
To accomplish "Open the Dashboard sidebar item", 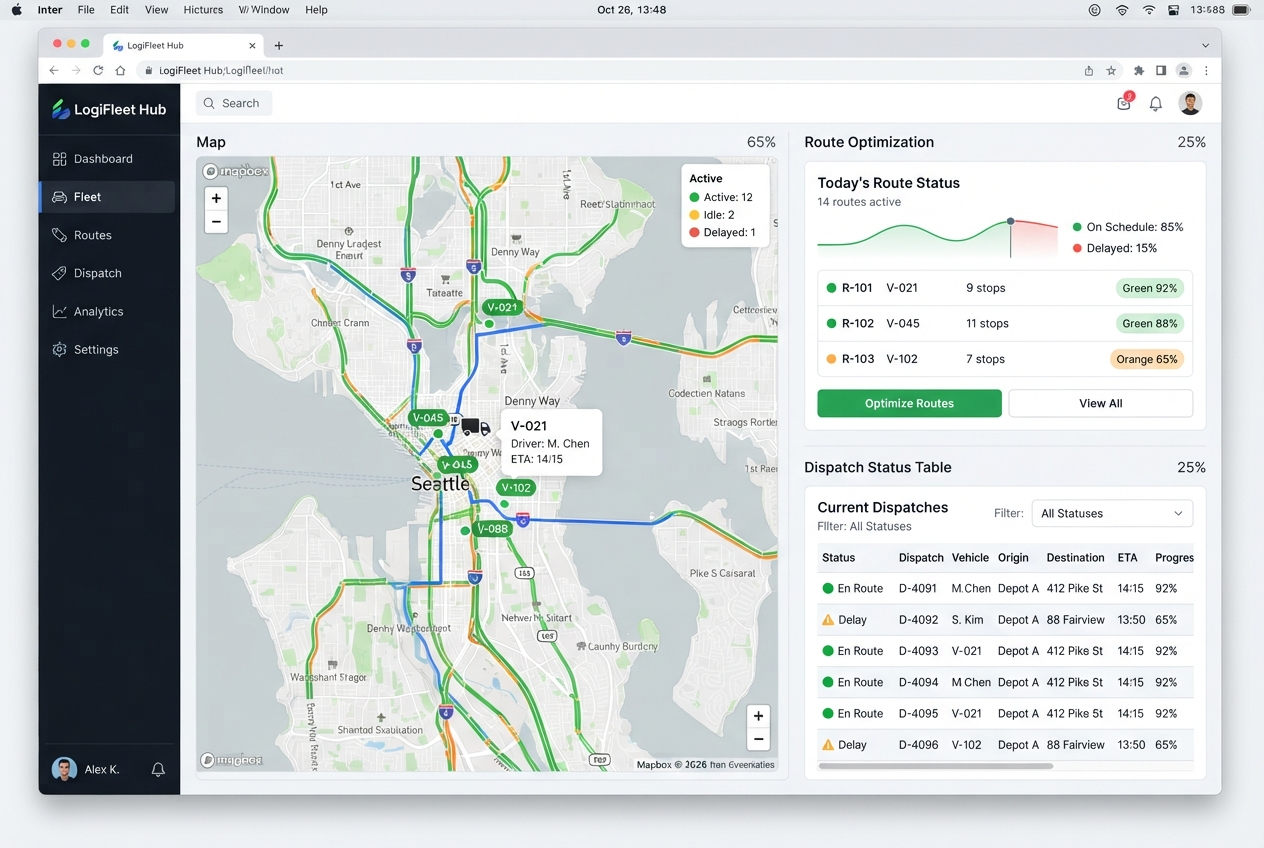I will [x=108, y=159].
